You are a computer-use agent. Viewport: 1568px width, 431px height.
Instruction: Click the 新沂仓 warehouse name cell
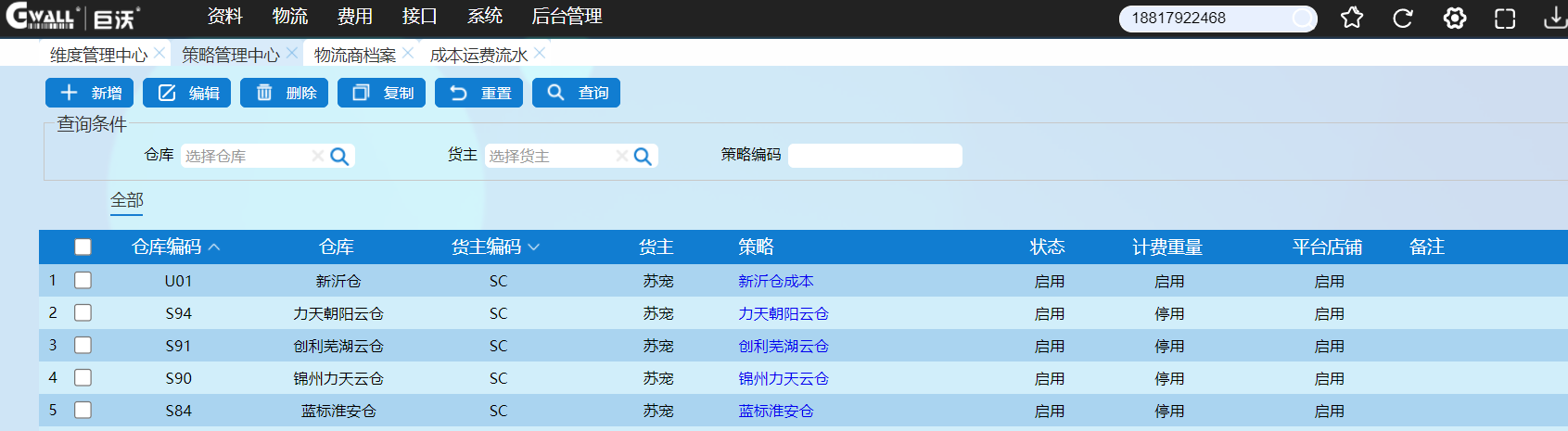(x=338, y=281)
